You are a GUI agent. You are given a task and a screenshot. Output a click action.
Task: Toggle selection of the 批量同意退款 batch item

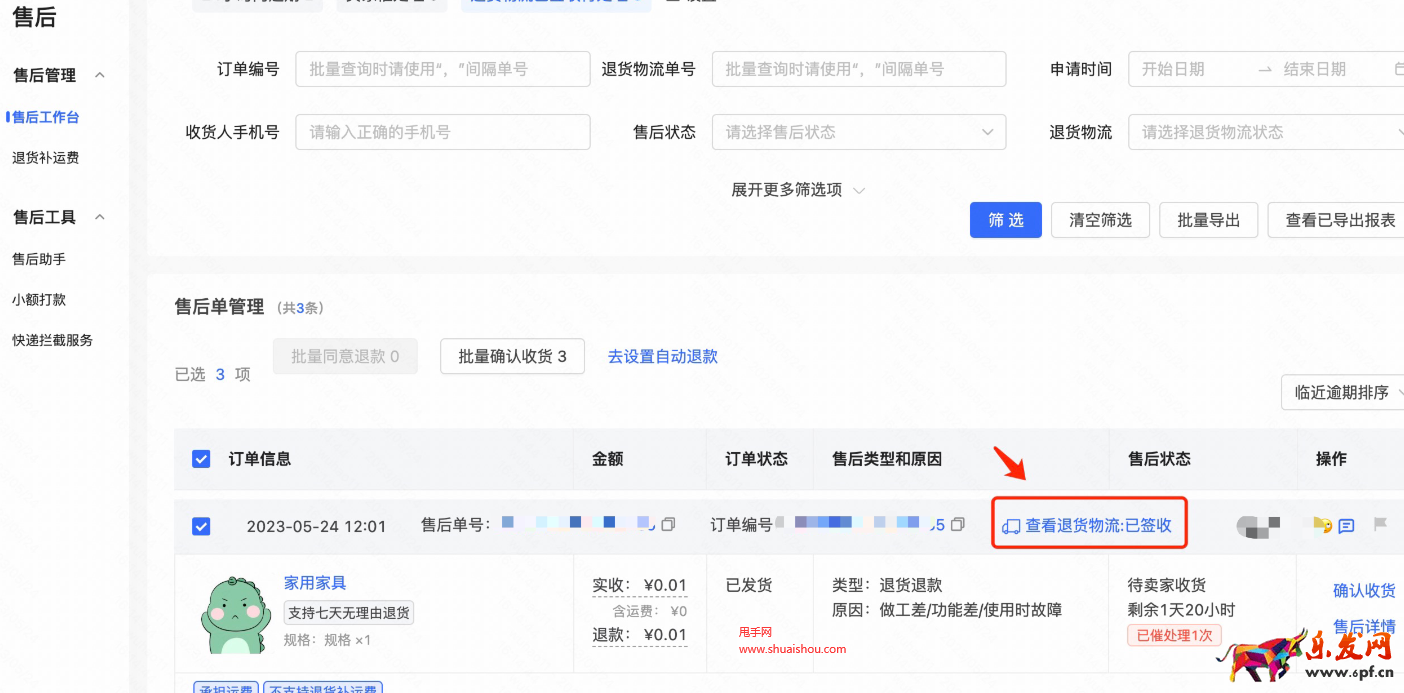(x=345, y=356)
